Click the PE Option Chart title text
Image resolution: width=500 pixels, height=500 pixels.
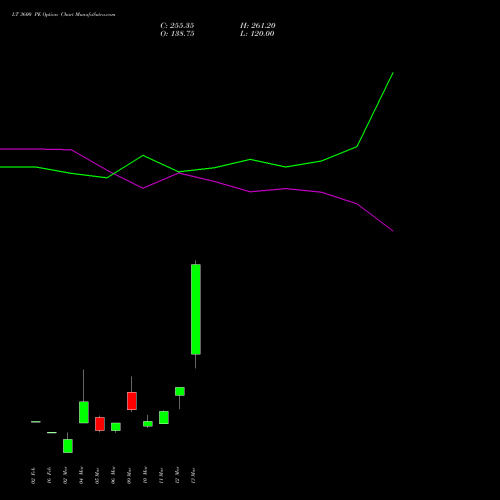pos(63,14)
